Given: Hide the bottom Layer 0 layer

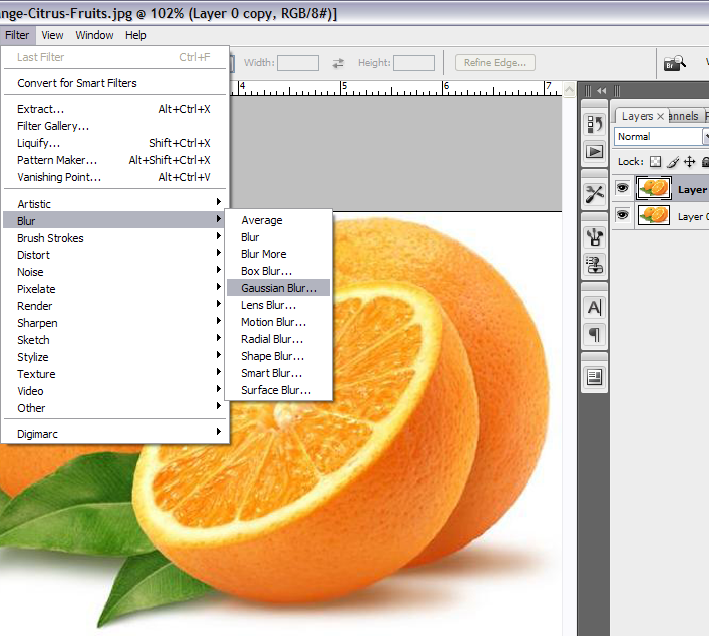Looking at the screenshot, I should coord(623,215).
